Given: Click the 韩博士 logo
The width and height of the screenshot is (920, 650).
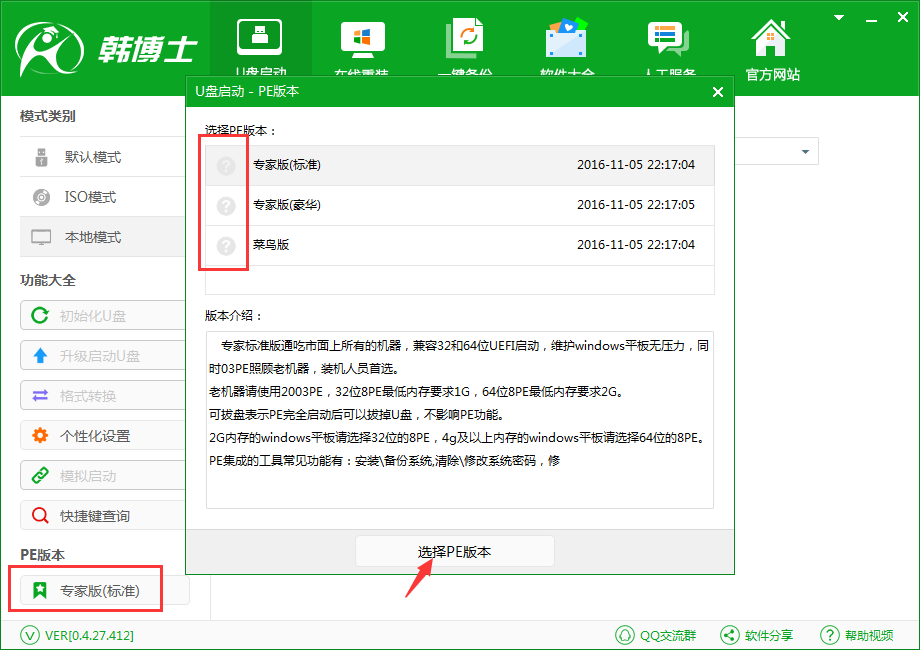Looking at the screenshot, I should point(105,47).
